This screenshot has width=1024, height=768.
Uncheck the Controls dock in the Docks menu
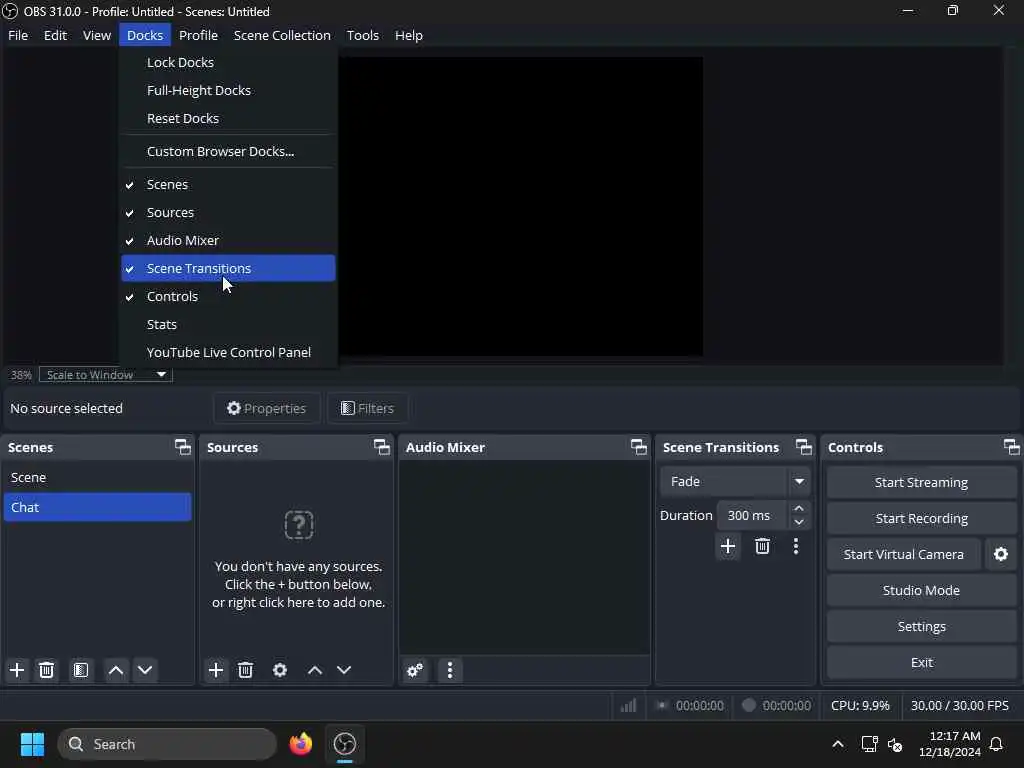(228, 296)
